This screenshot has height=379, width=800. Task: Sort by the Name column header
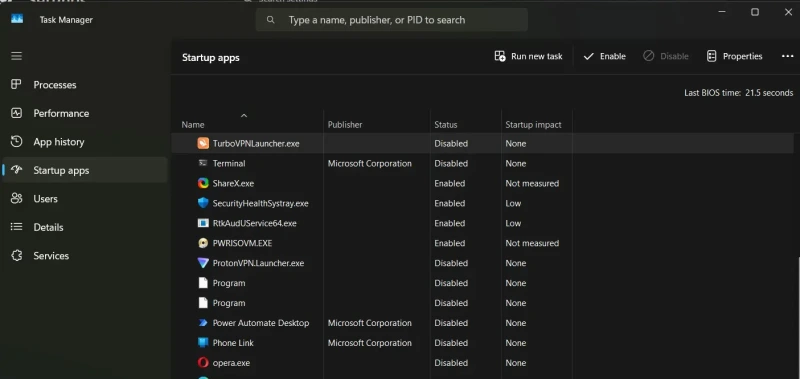click(193, 124)
